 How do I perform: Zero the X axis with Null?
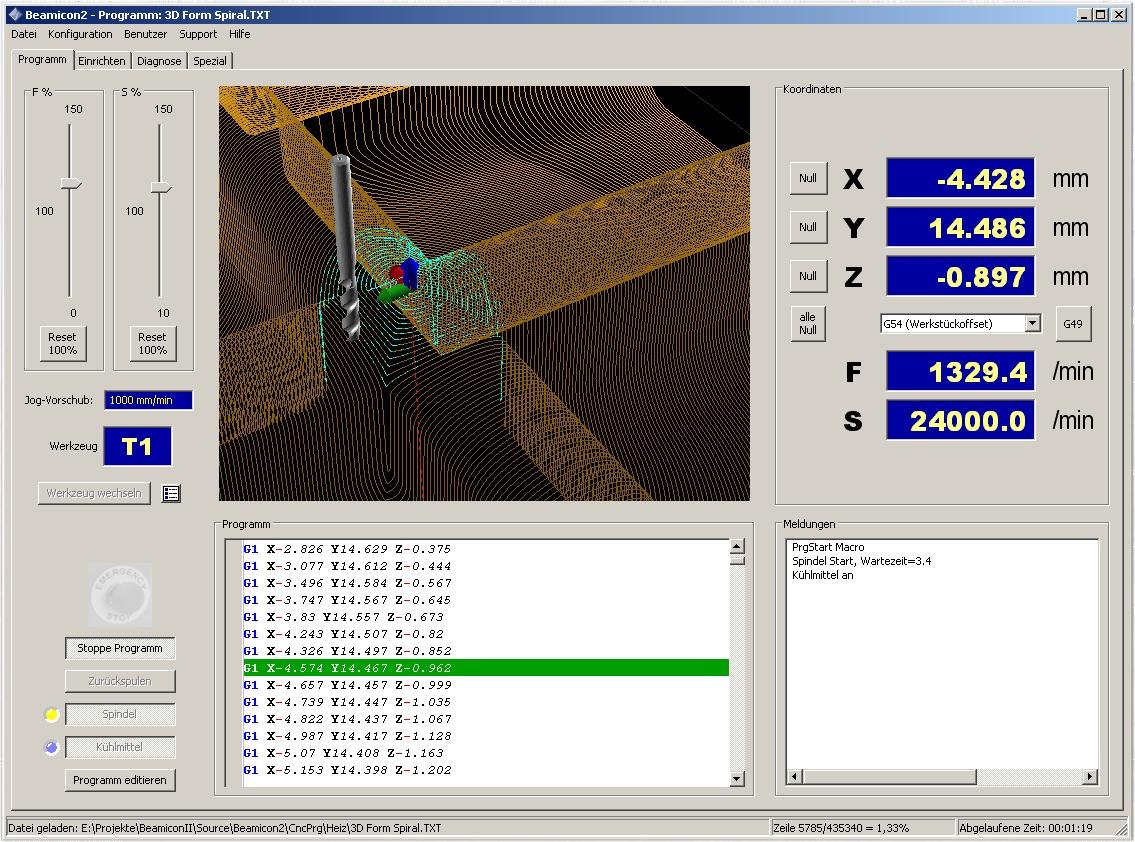click(808, 178)
